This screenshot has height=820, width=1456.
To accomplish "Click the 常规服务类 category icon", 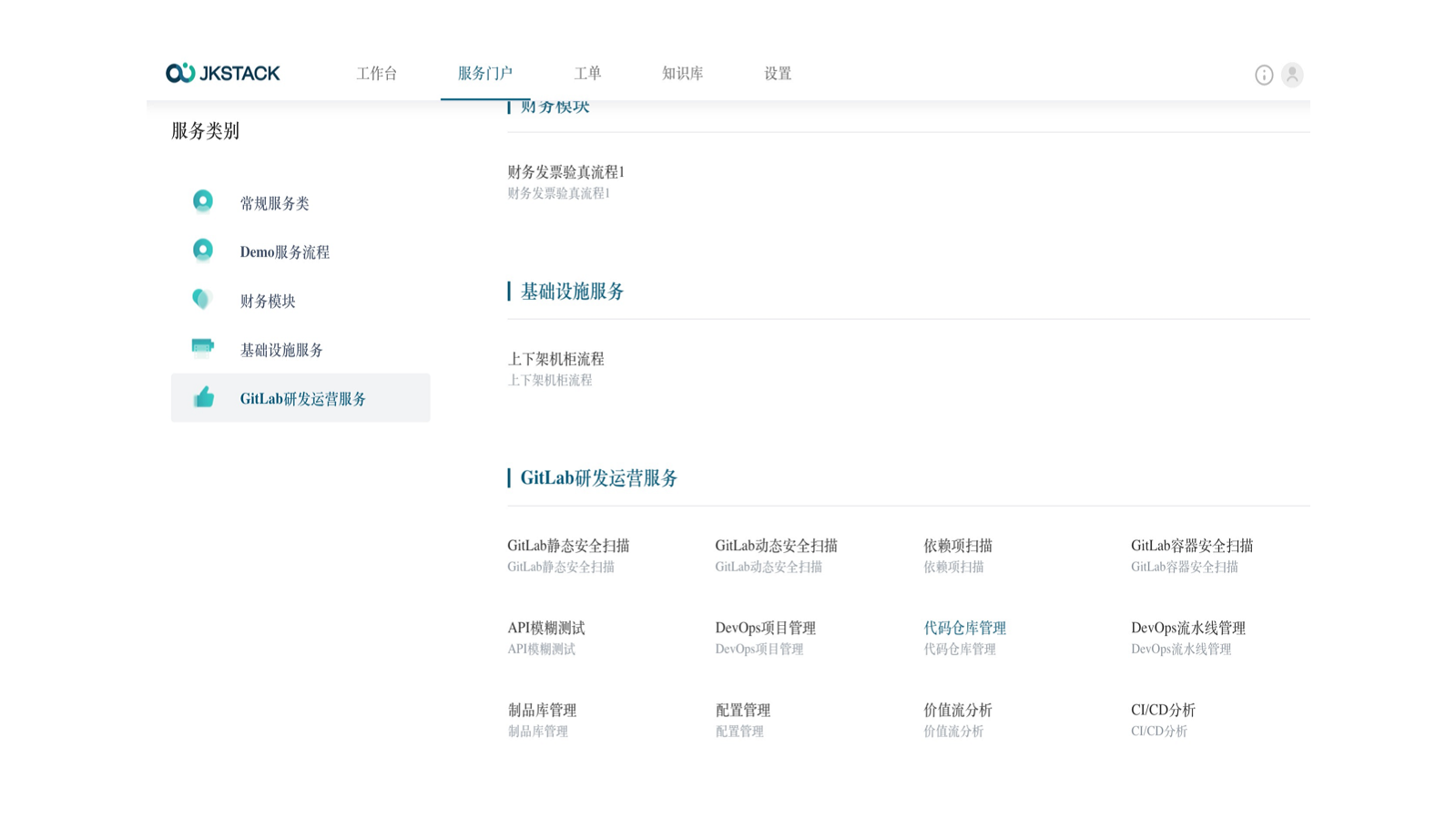I will coord(203,201).
